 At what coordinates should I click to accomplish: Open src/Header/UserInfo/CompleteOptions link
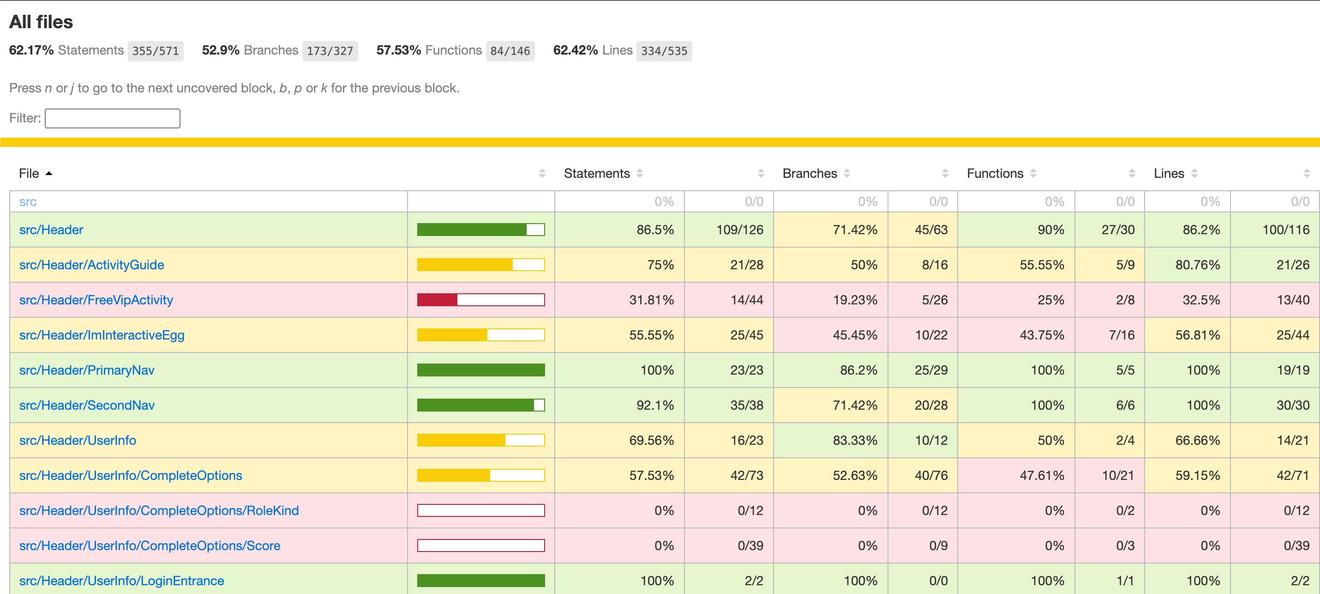pos(130,475)
